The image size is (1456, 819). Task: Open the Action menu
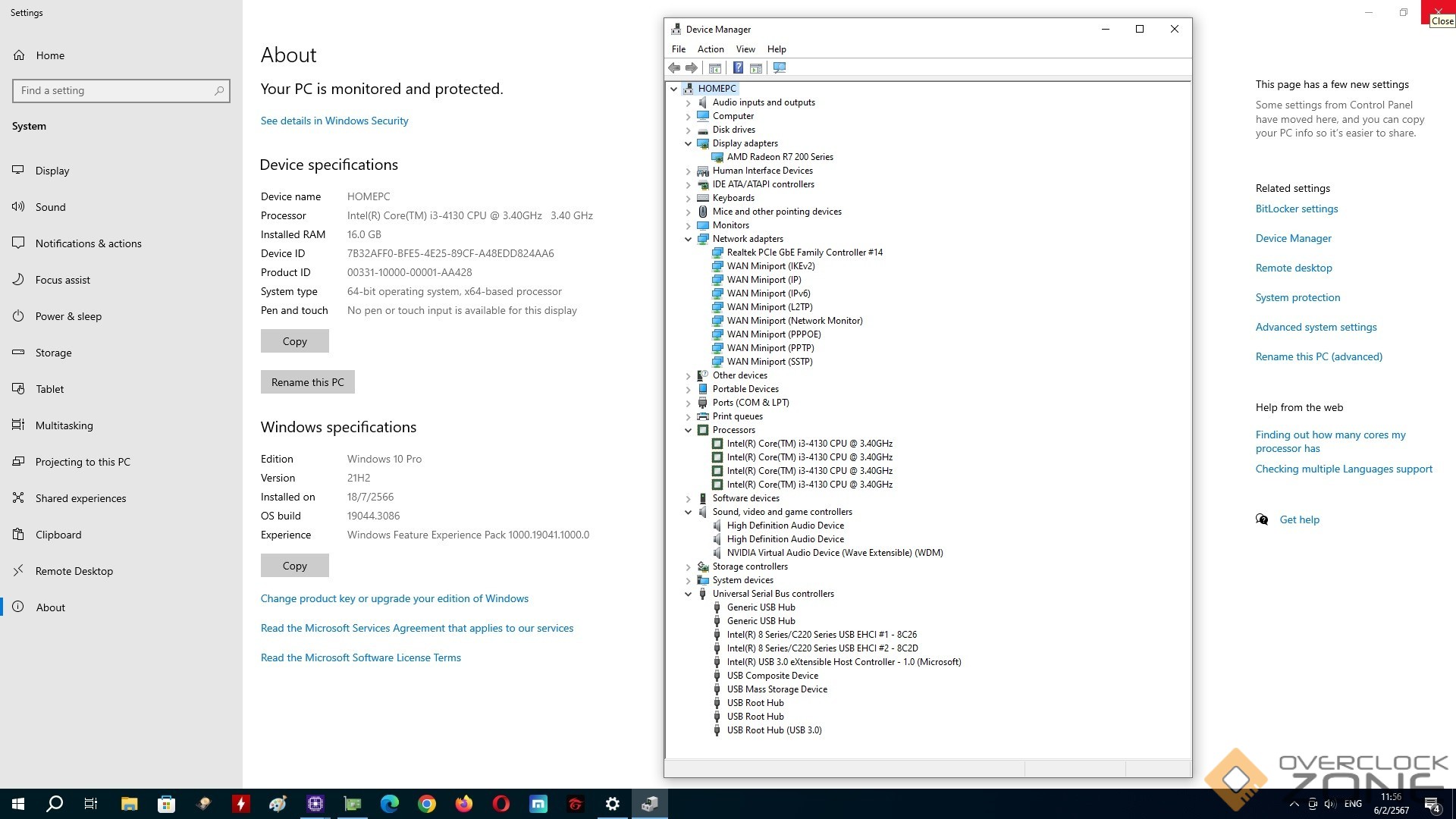711,49
